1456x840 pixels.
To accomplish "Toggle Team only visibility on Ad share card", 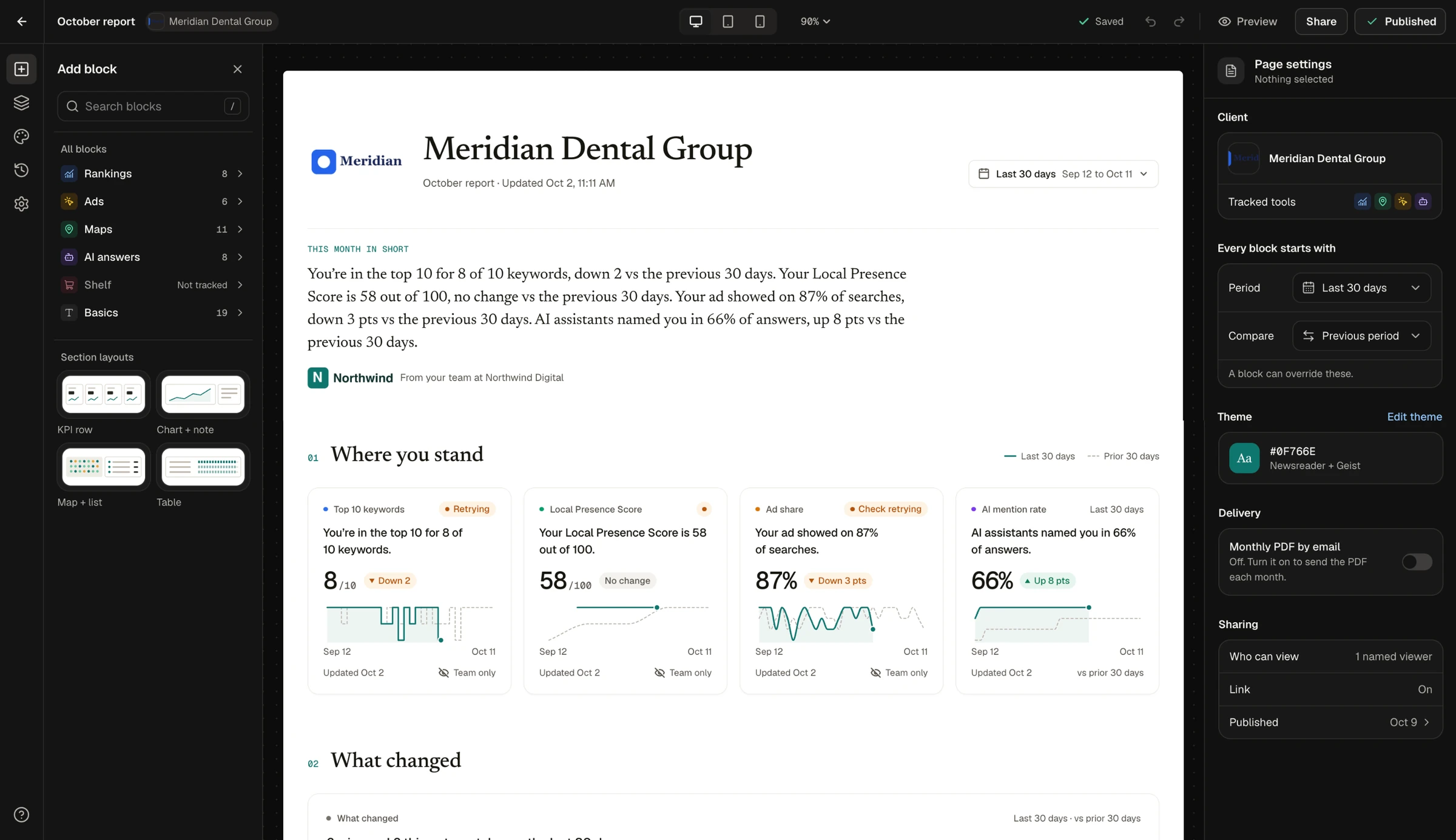I will tap(899, 672).
